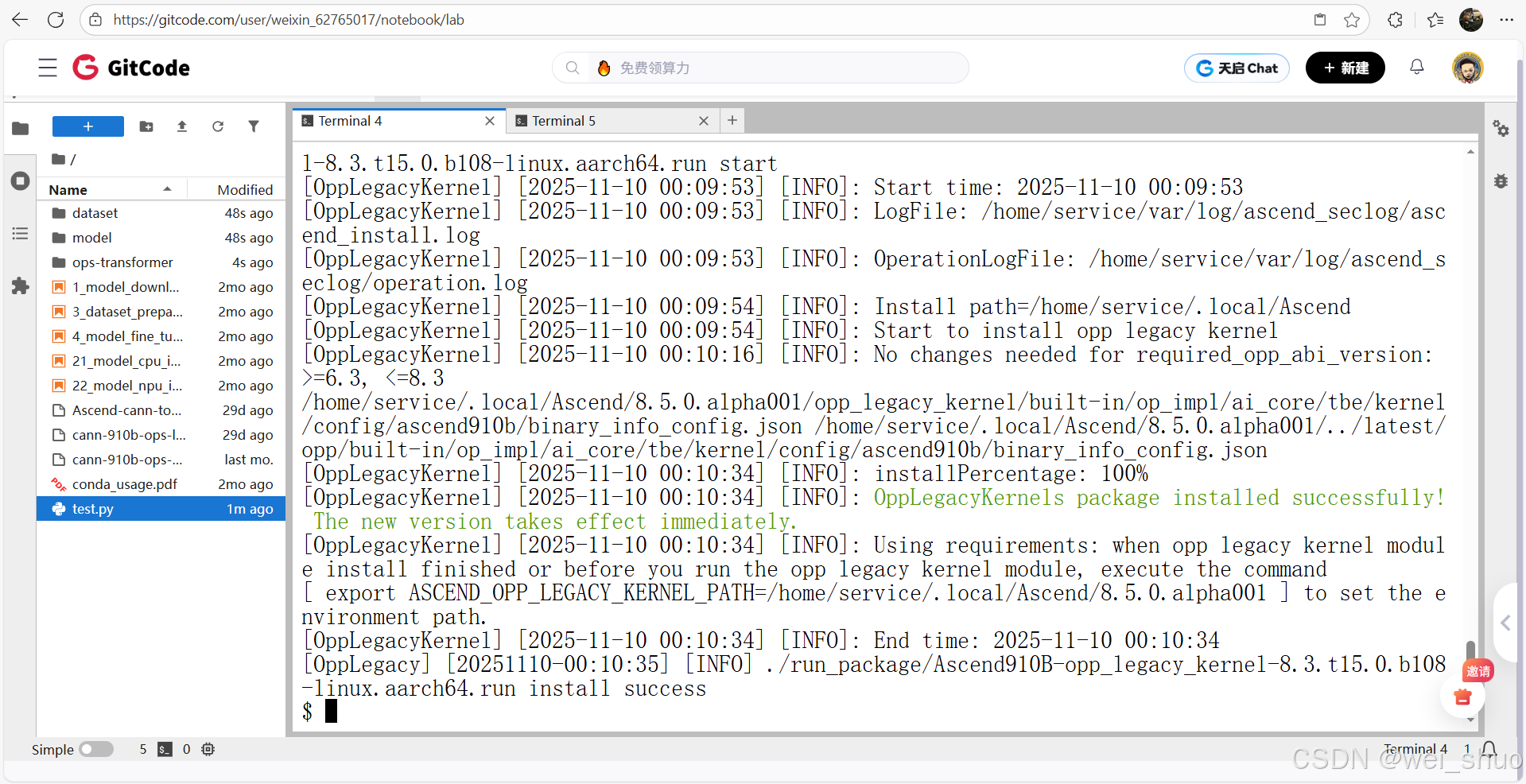Image resolution: width=1526 pixels, height=784 pixels.
Task: Select cann-910b-ops-... file from last month
Action: pos(161,460)
